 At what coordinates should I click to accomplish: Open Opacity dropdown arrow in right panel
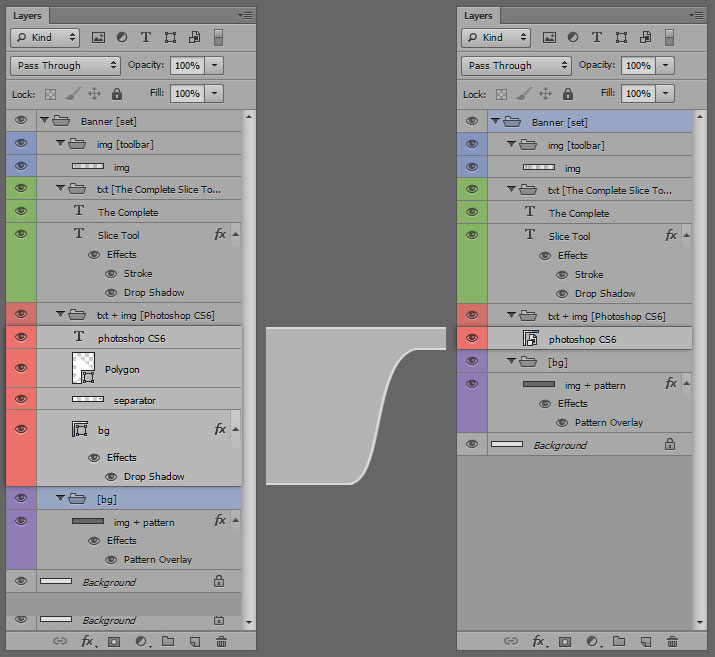666,65
